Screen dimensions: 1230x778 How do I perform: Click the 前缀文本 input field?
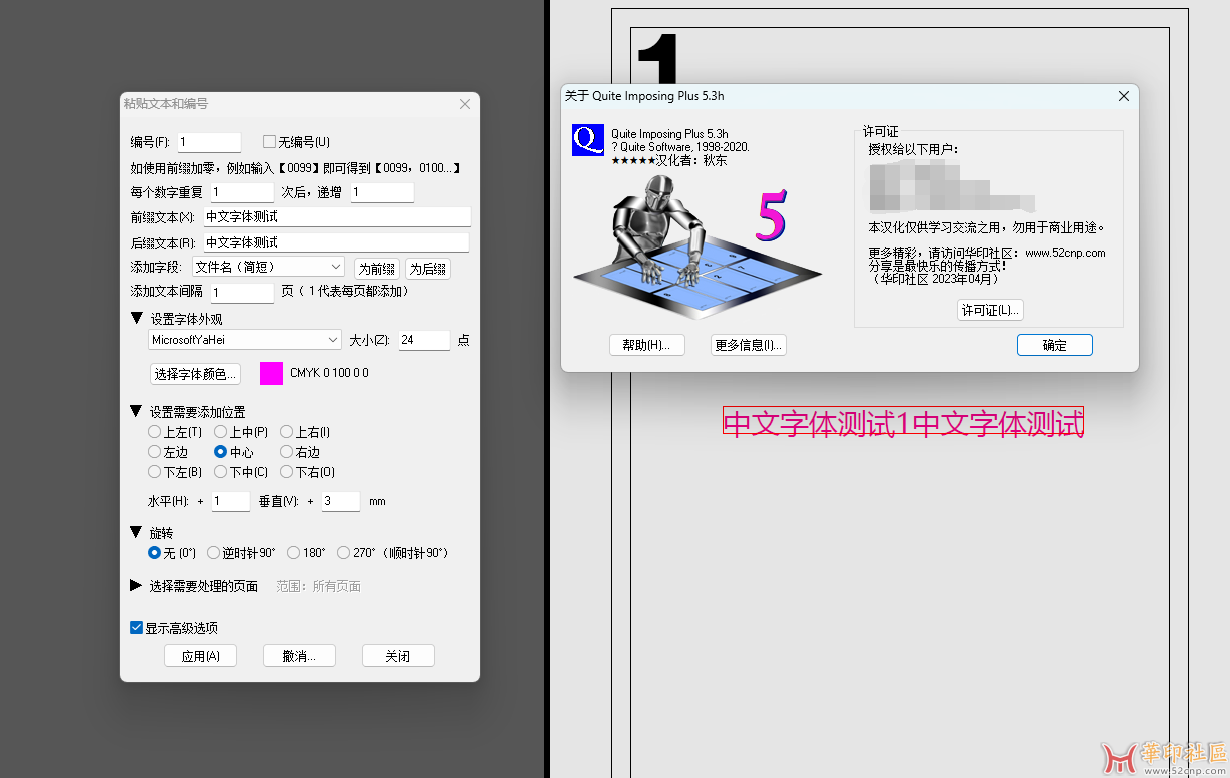(336, 216)
